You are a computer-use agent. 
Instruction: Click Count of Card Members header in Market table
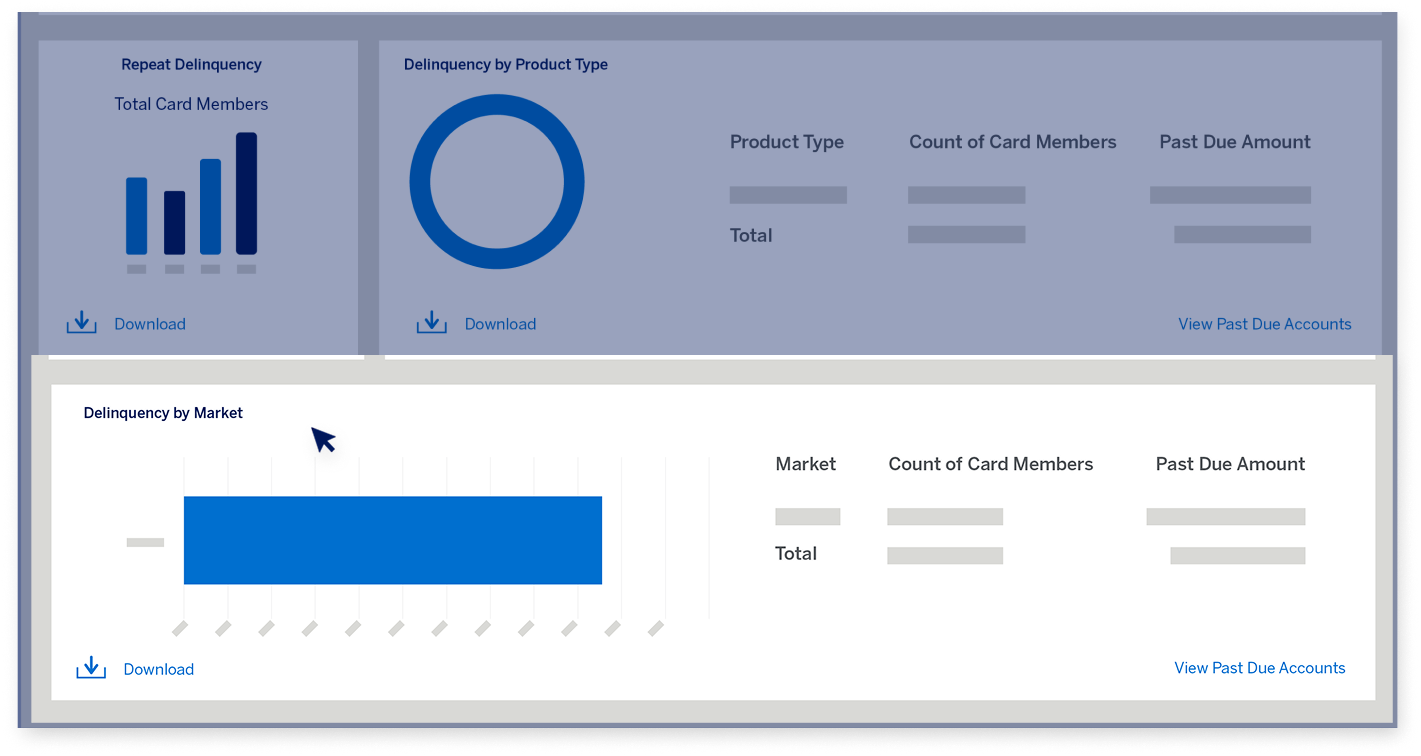(x=990, y=464)
